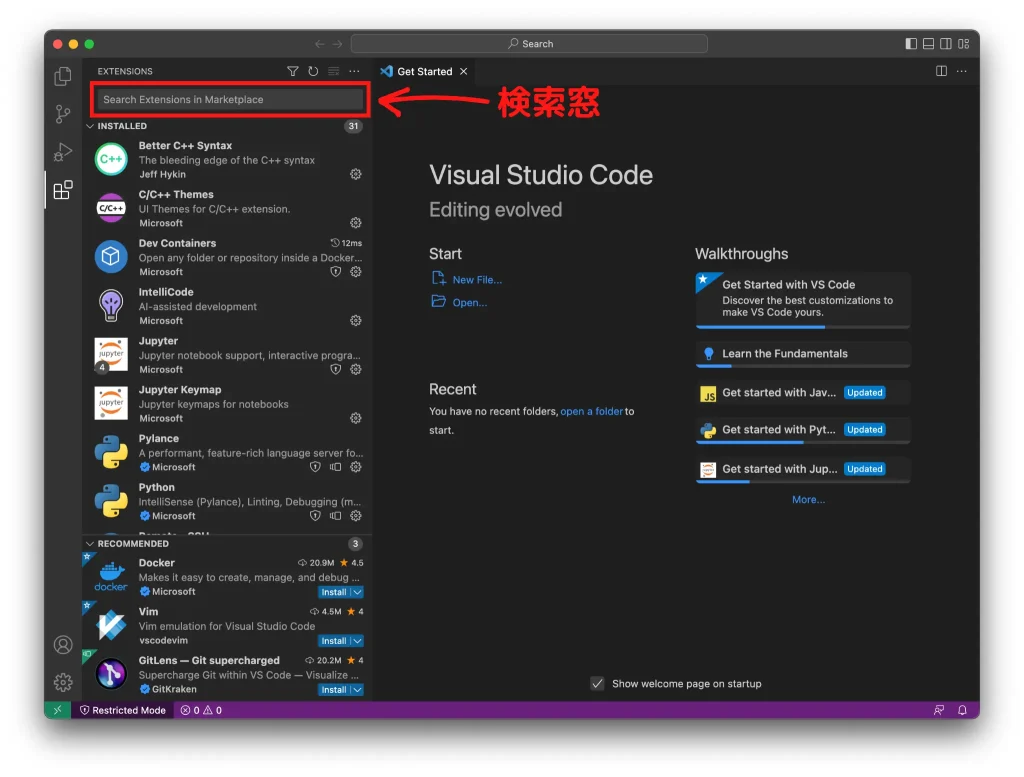Open Docker install dropdown arrow

click(358, 592)
